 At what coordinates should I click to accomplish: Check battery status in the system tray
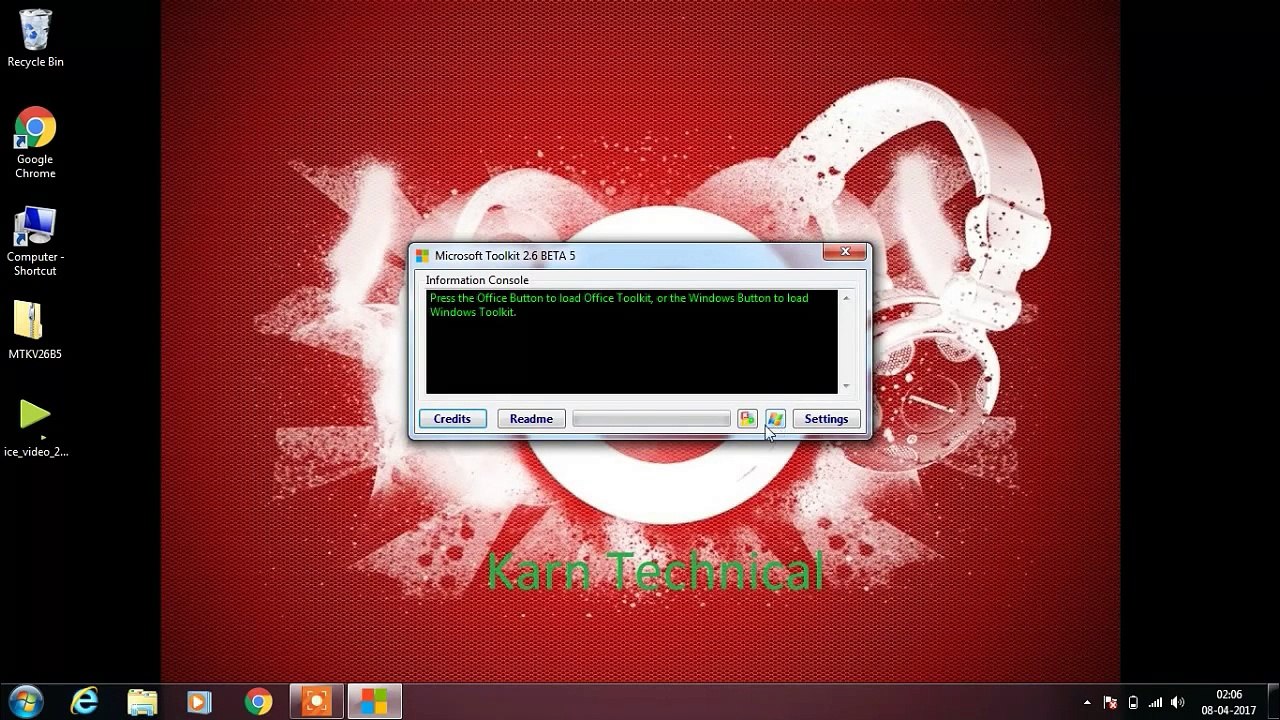tap(1133, 703)
